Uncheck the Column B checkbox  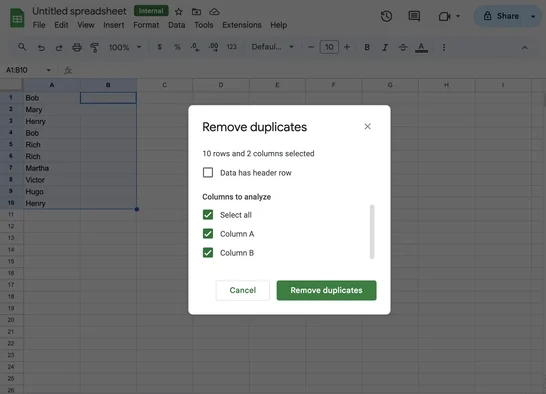tap(208, 253)
